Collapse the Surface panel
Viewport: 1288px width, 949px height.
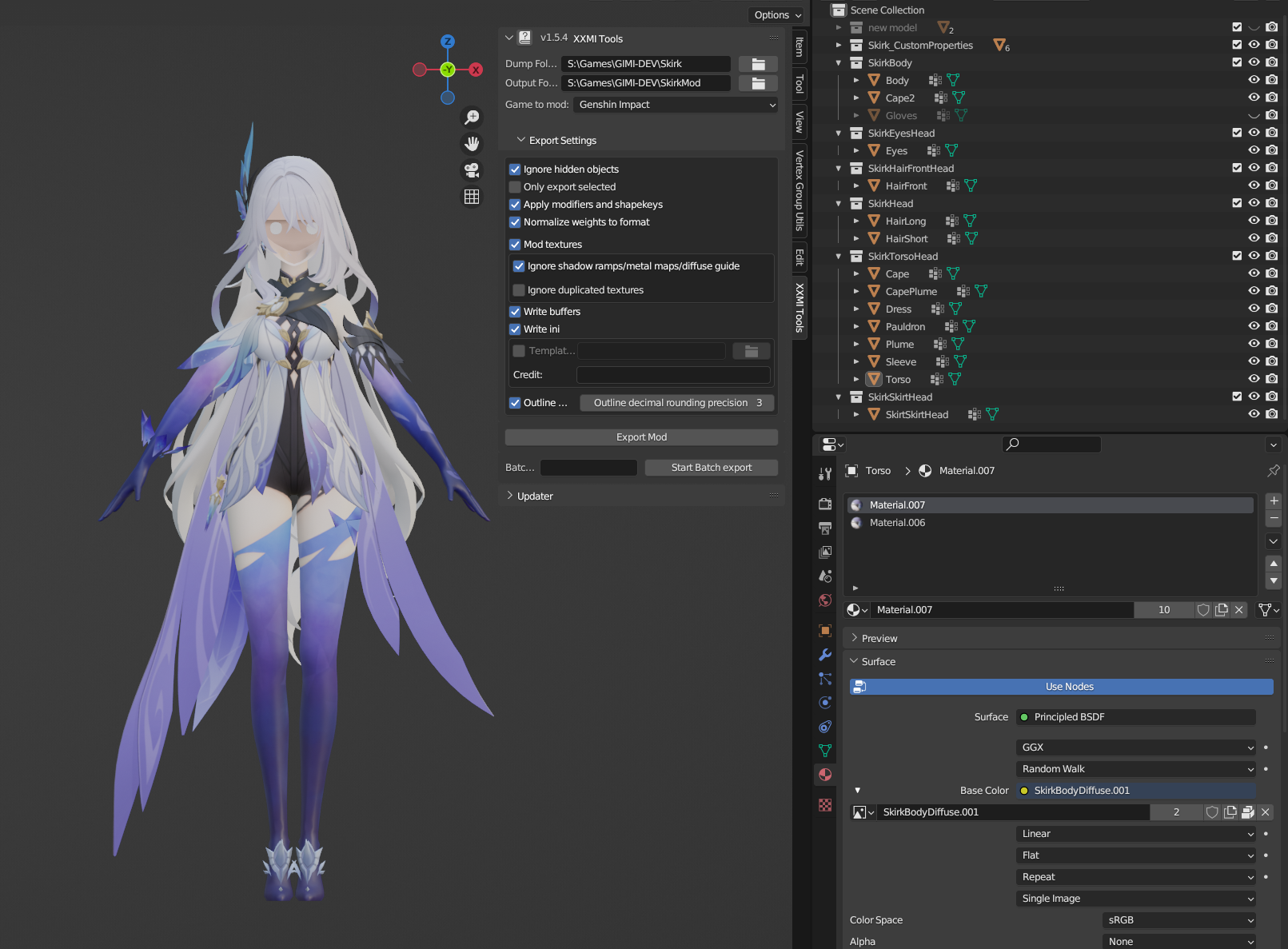point(855,661)
